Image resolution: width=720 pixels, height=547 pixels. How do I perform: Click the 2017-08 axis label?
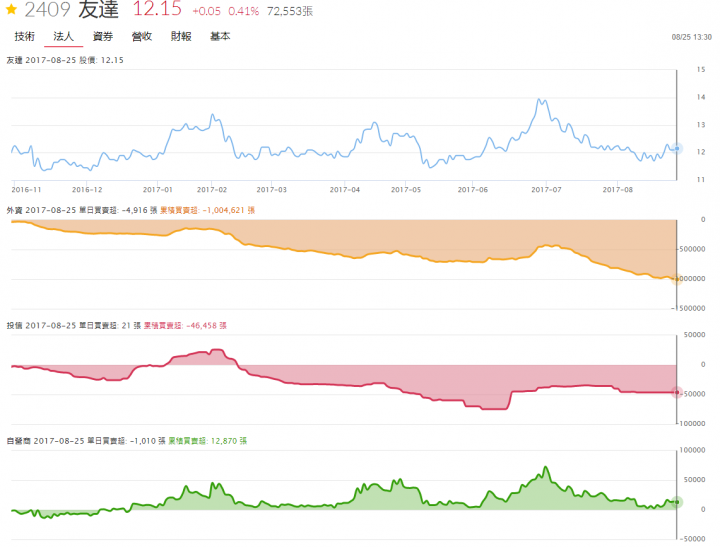coord(618,190)
